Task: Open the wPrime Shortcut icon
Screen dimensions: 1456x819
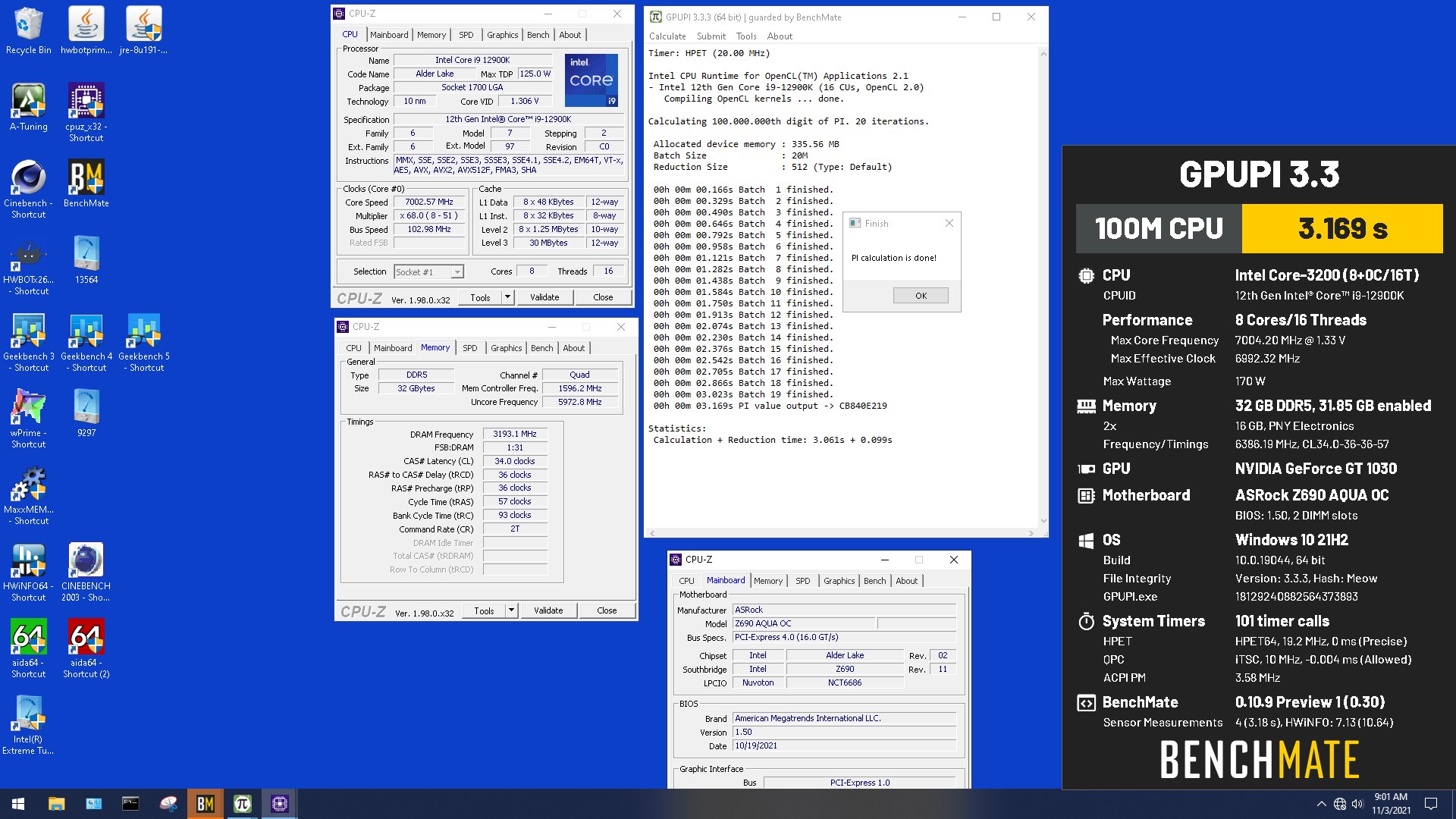Action: tap(29, 419)
